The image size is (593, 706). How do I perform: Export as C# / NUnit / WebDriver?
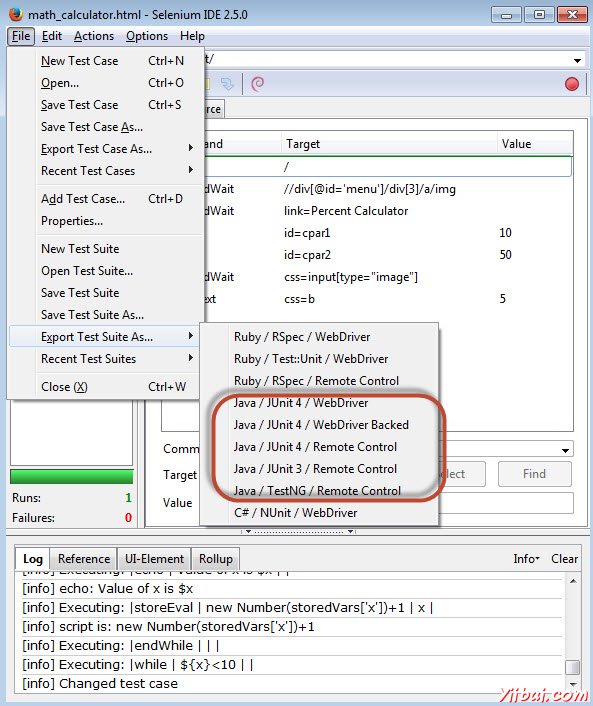click(319, 513)
